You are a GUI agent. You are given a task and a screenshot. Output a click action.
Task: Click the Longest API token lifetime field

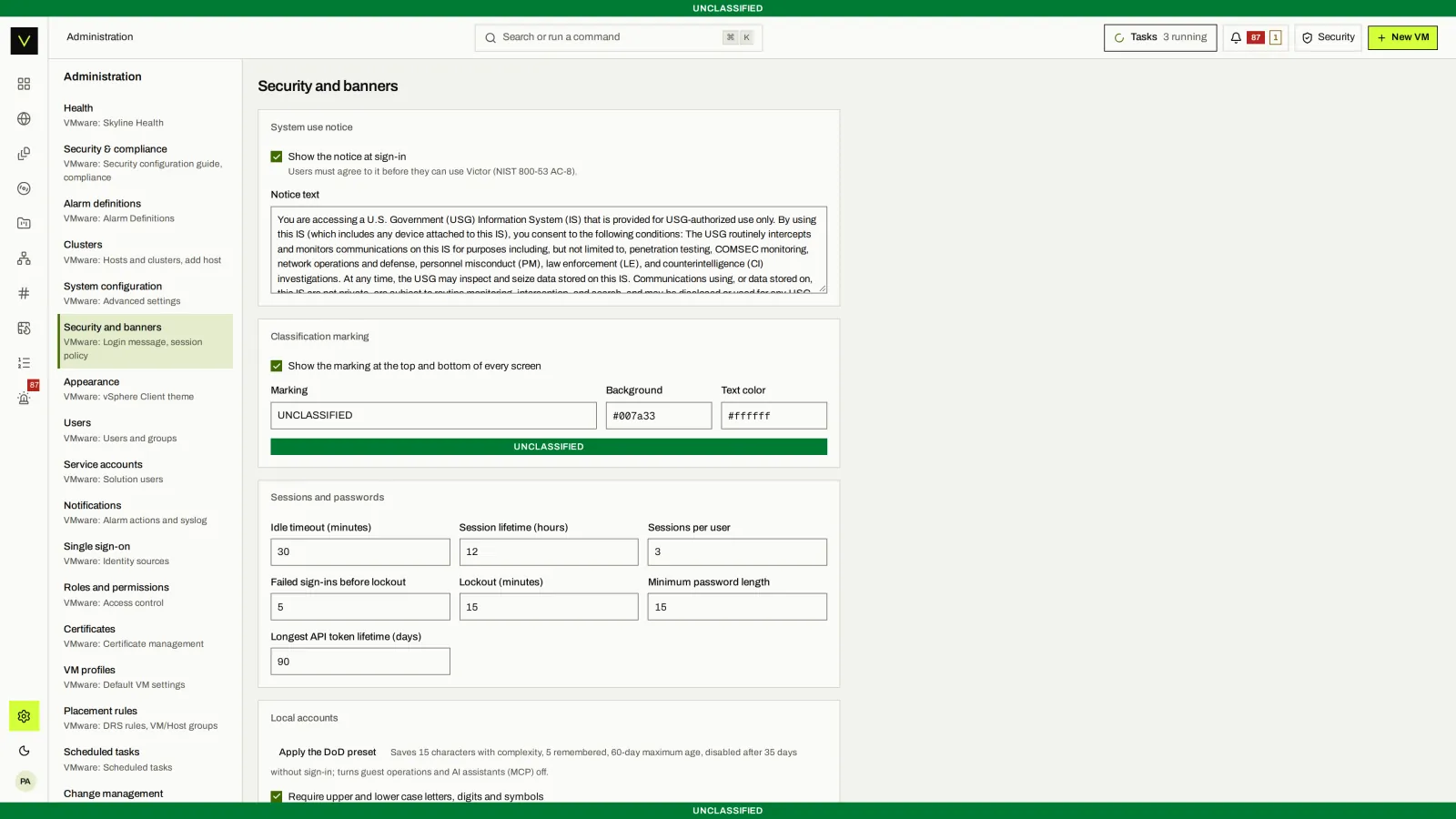360,662
